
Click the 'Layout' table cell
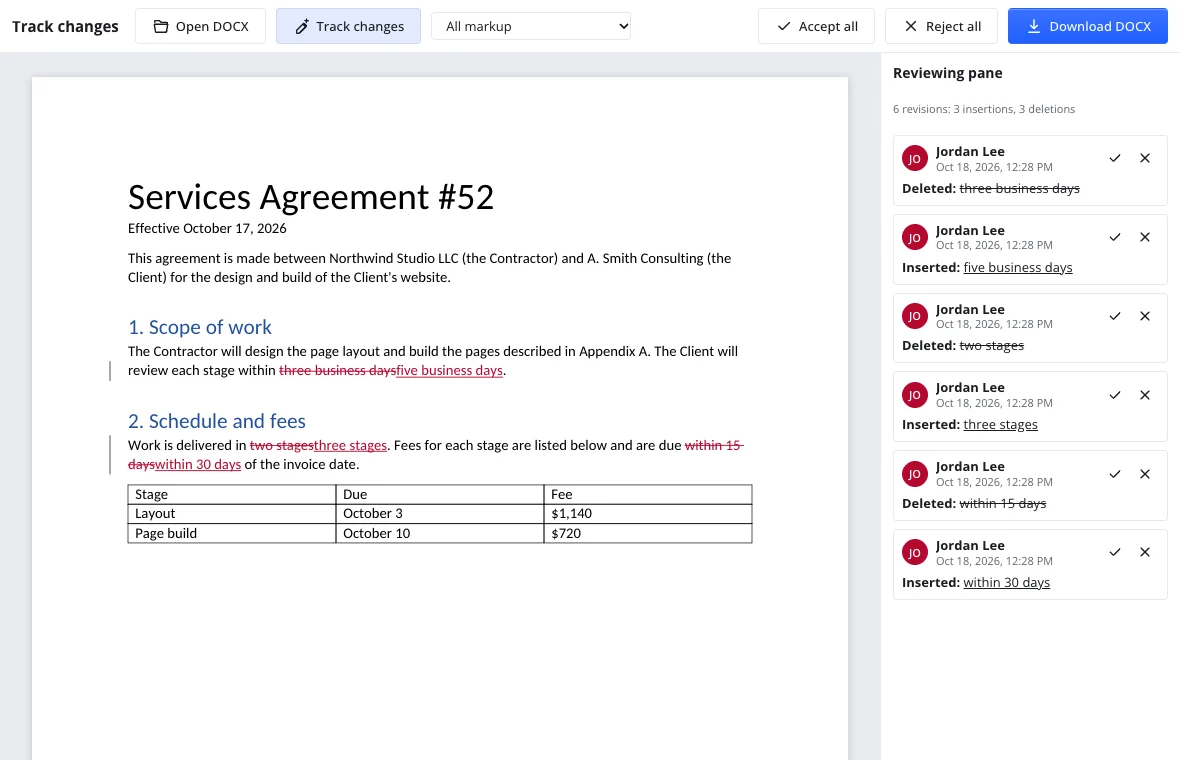point(232,514)
